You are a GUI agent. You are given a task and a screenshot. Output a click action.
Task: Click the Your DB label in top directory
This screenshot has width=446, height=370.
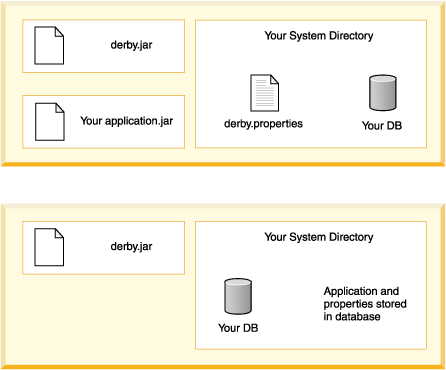382,125
